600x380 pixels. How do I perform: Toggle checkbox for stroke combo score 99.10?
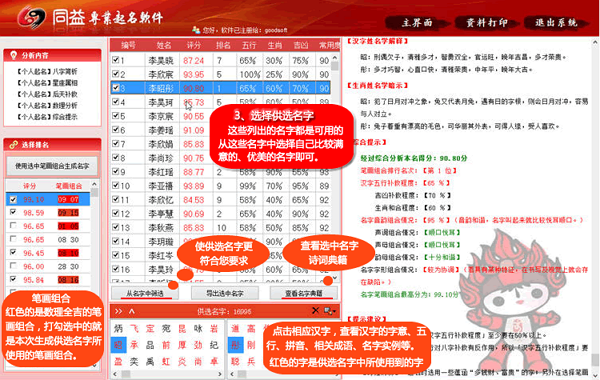coord(13,199)
